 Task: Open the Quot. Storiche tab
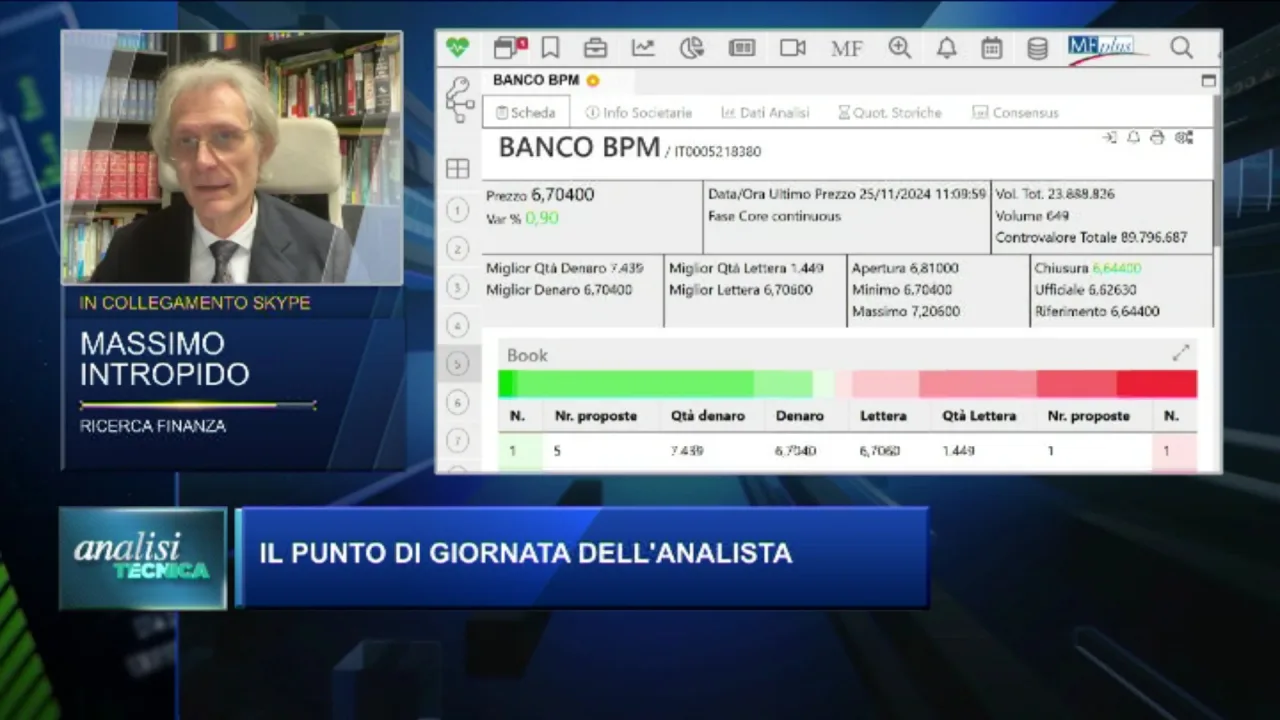pos(890,113)
